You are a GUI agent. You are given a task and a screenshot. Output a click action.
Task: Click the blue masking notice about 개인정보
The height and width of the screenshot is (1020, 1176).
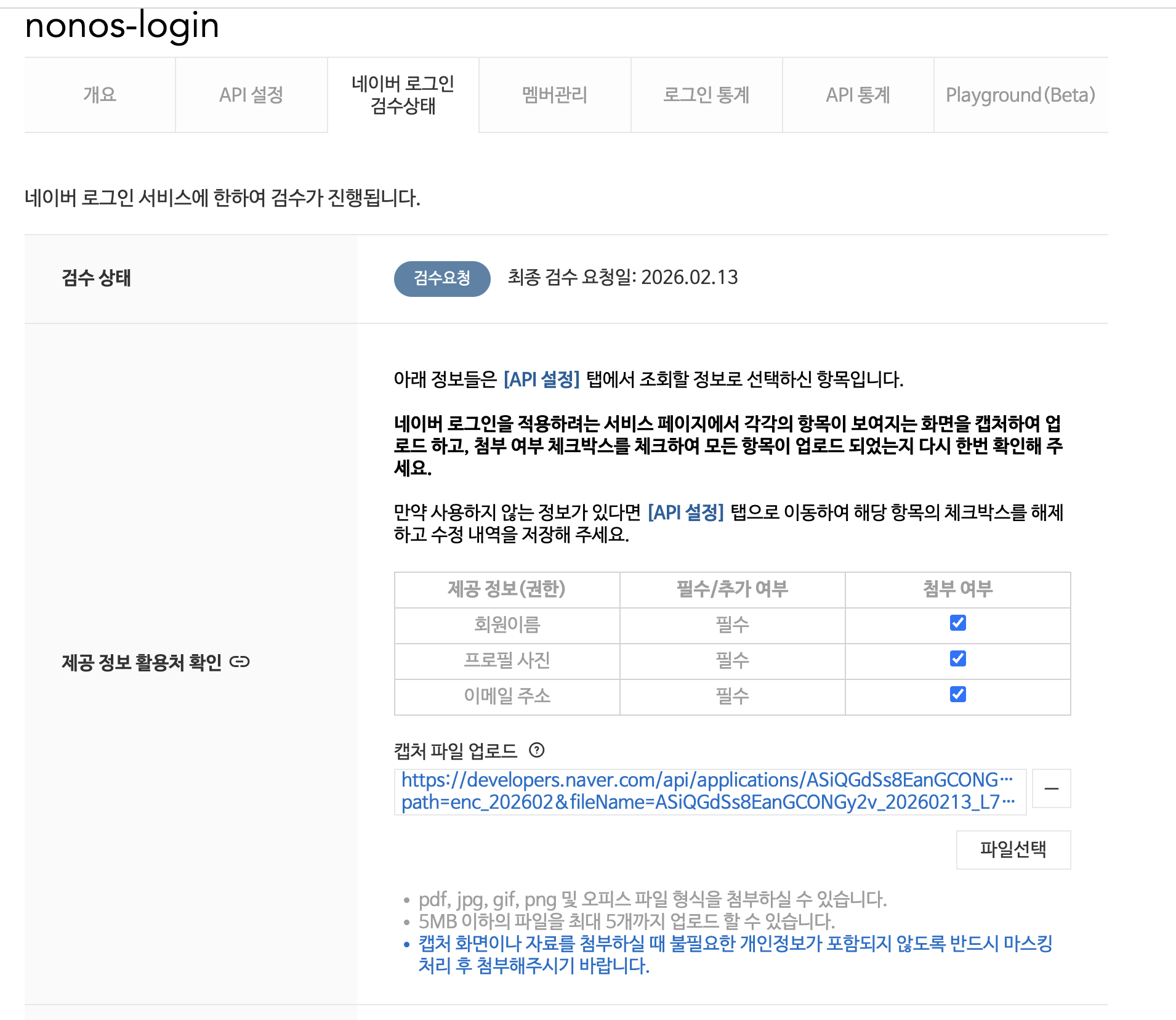(x=735, y=955)
